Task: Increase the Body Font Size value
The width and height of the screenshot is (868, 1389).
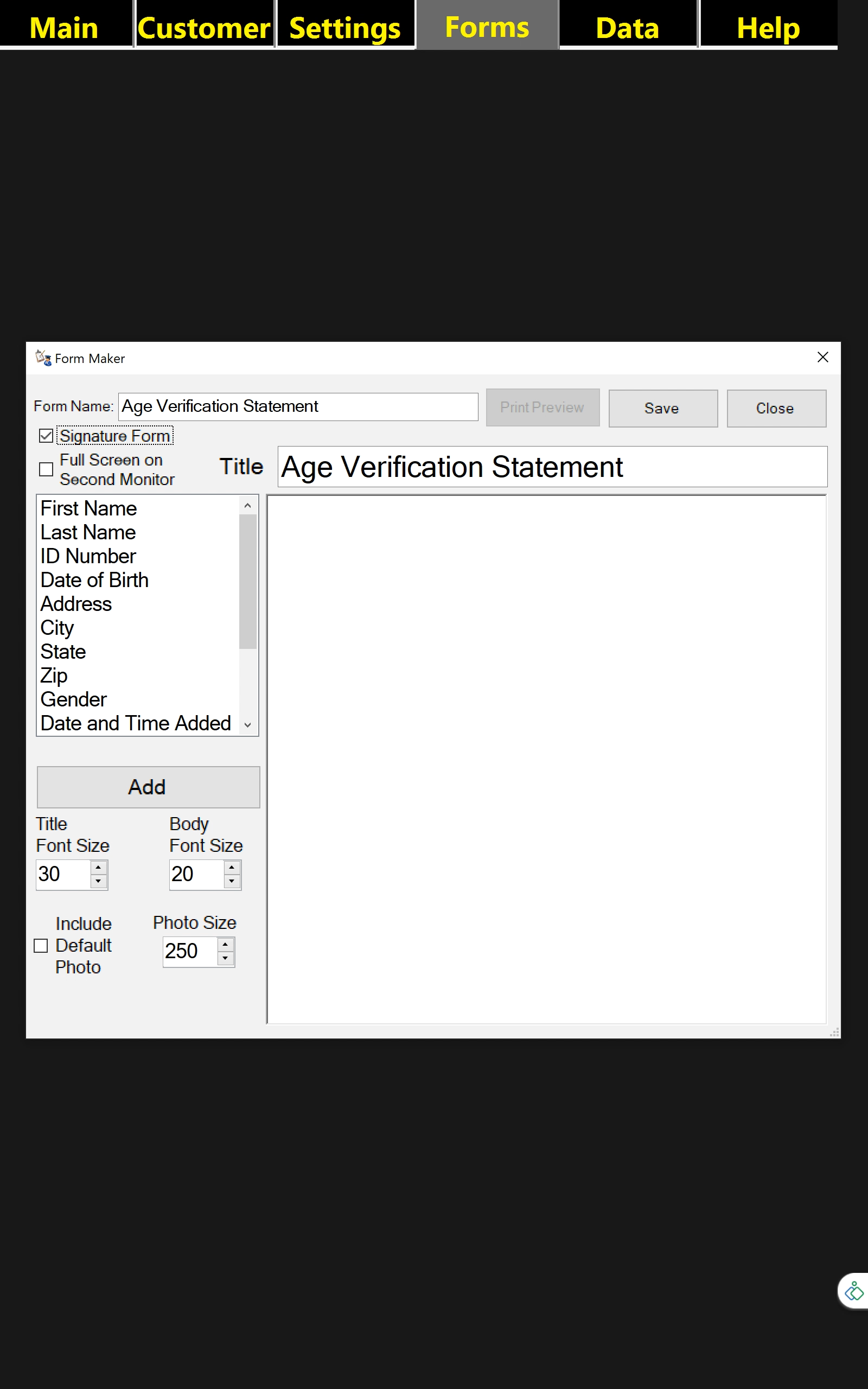Action: tap(232, 867)
